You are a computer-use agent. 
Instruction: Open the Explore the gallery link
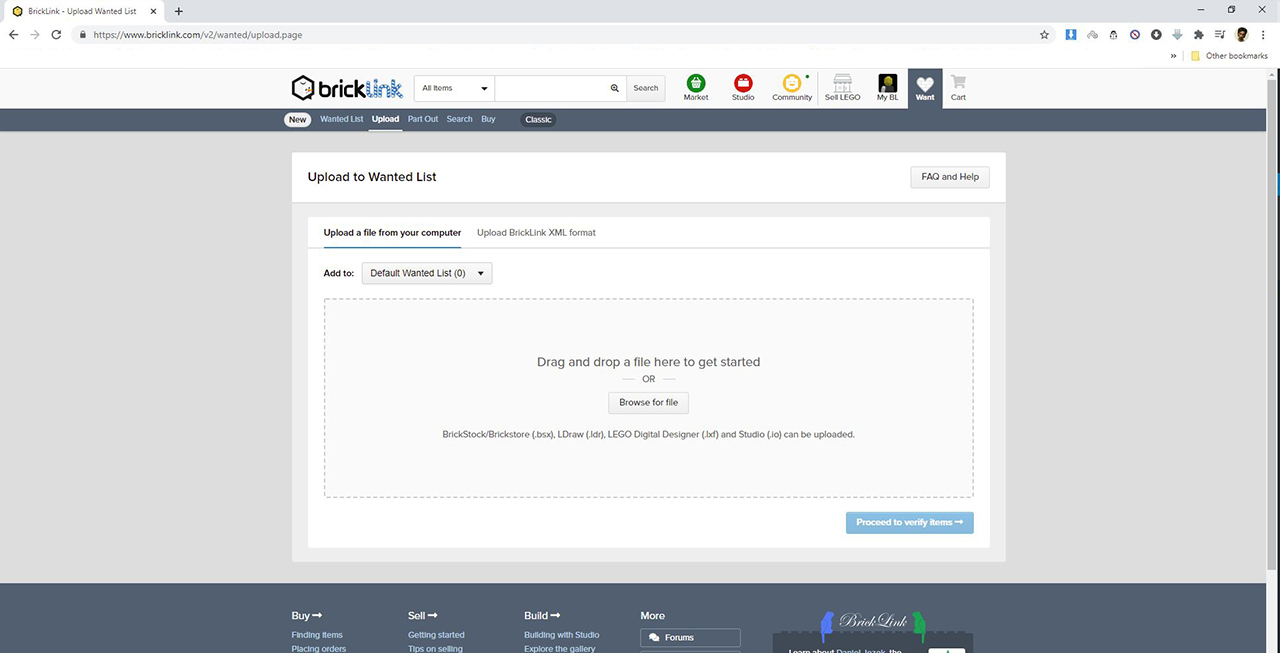pos(560,648)
